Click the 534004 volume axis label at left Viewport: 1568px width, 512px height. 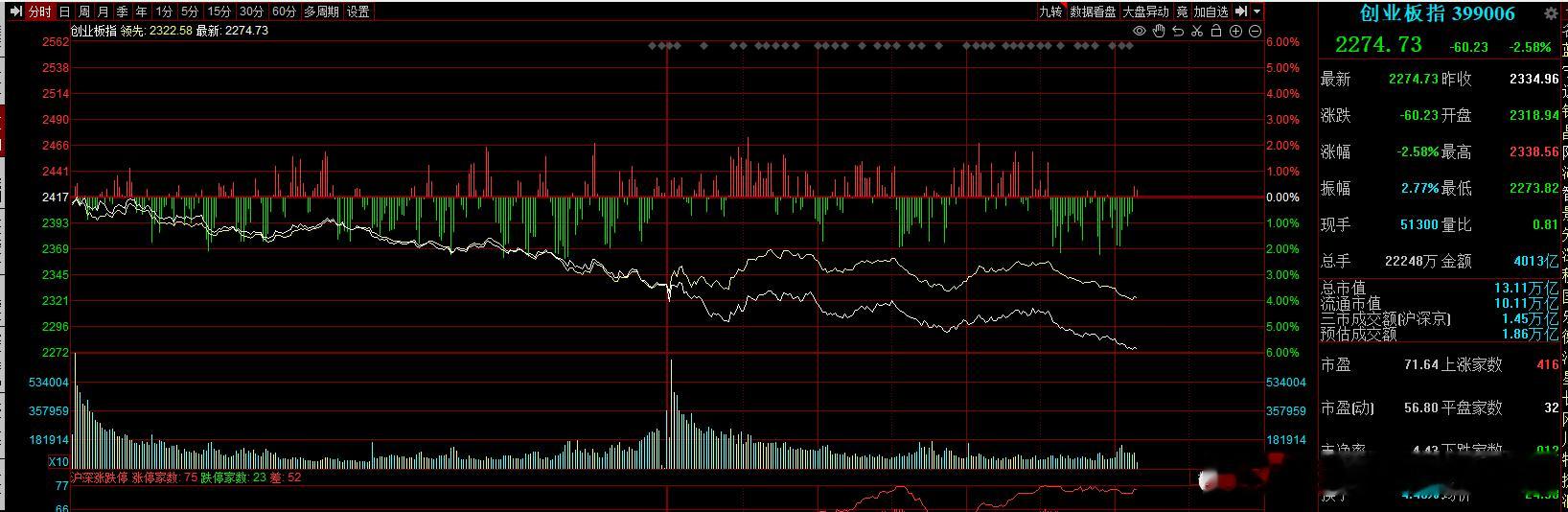(49, 383)
